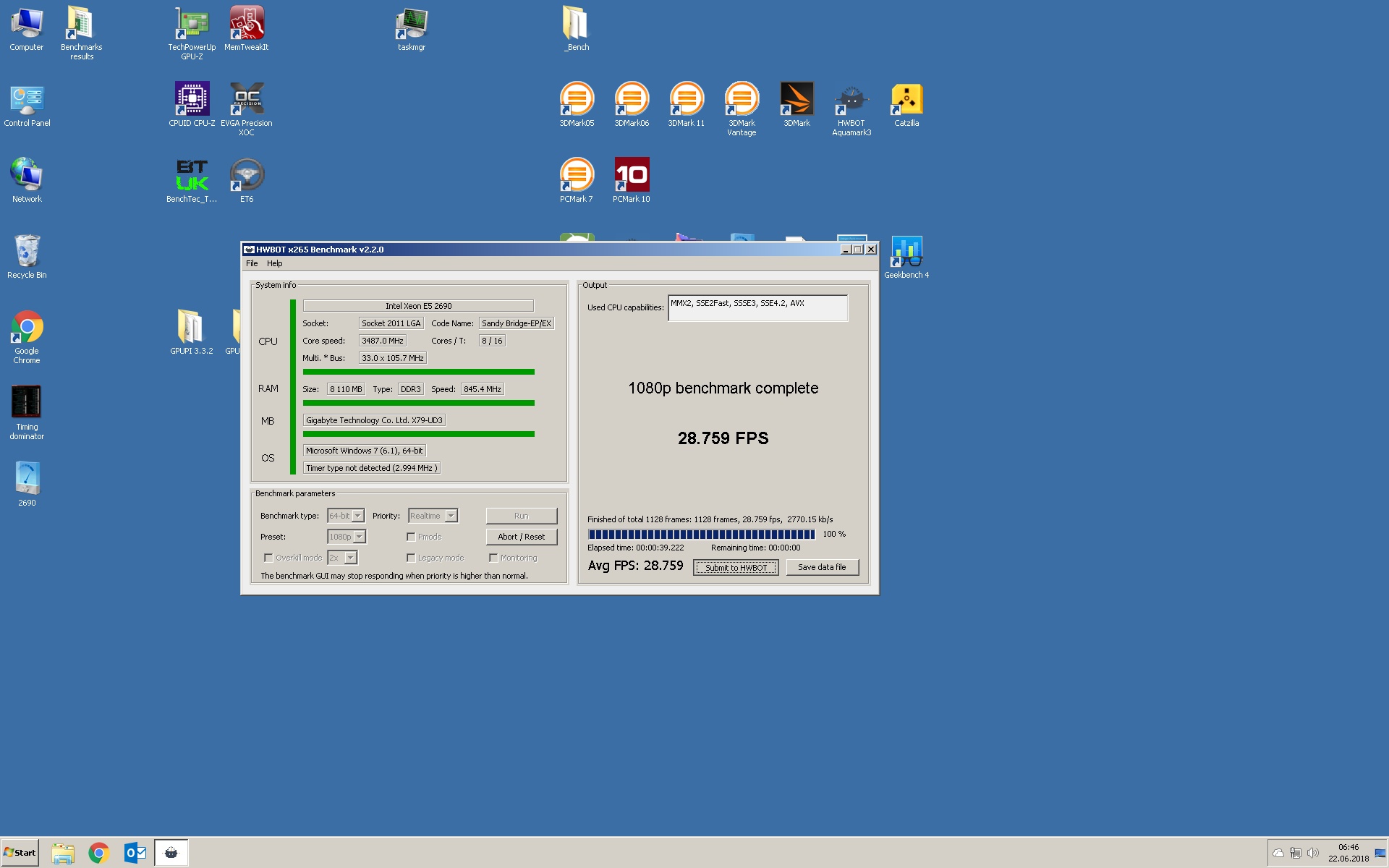
Task: Click HWBOT x265 taskbar button
Action: (x=171, y=854)
